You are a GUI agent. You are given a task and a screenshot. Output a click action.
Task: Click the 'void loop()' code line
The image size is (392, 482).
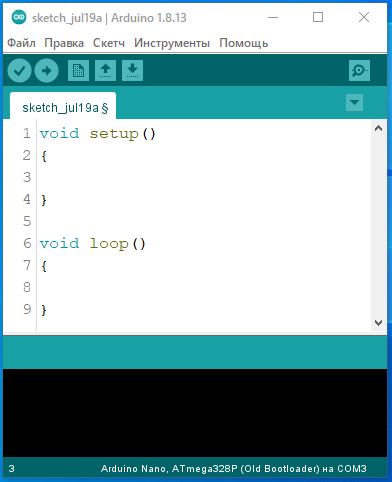(x=93, y=244)
